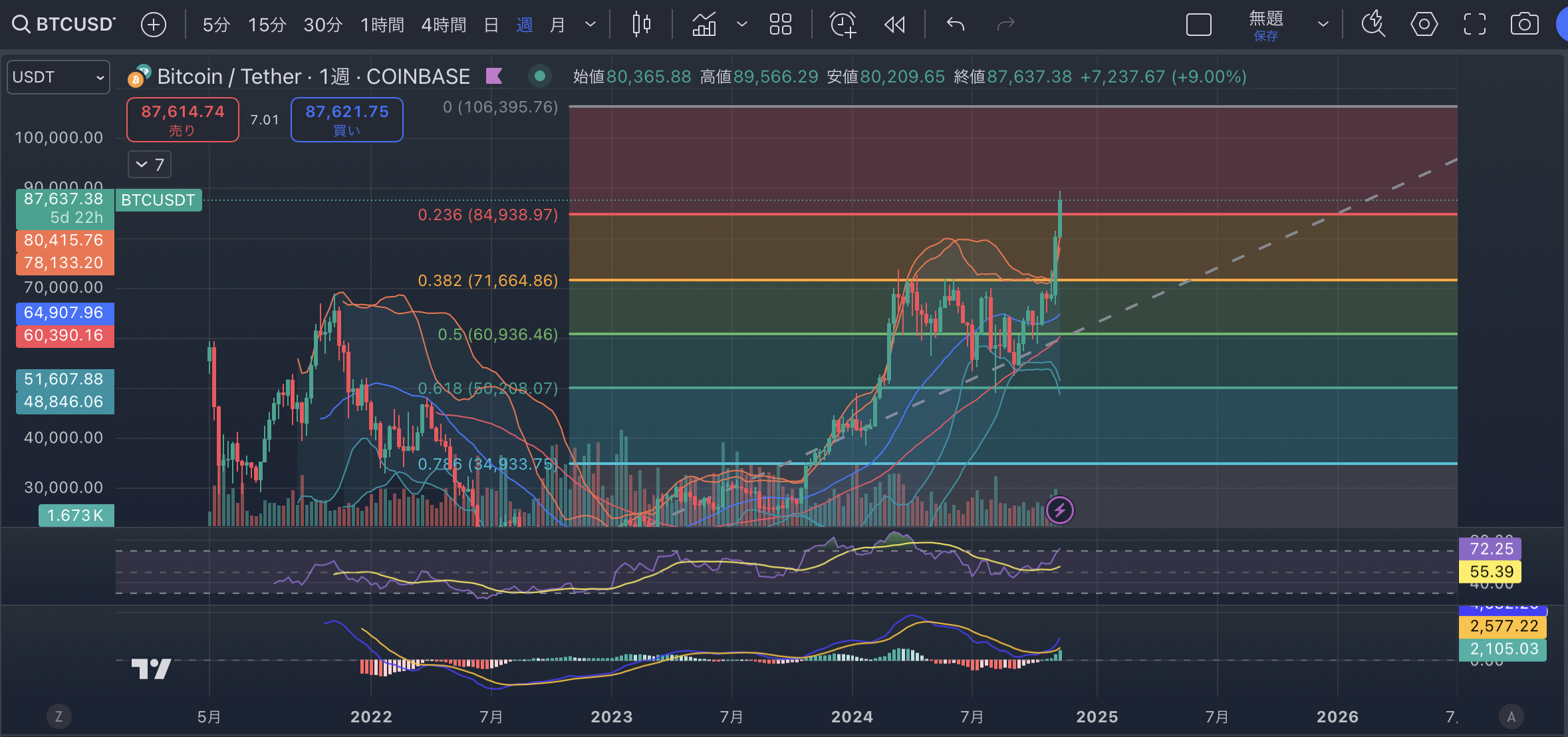Select the 4時間 timeframe
This screenshot has height=737, width=1568.
click(444, 25)
